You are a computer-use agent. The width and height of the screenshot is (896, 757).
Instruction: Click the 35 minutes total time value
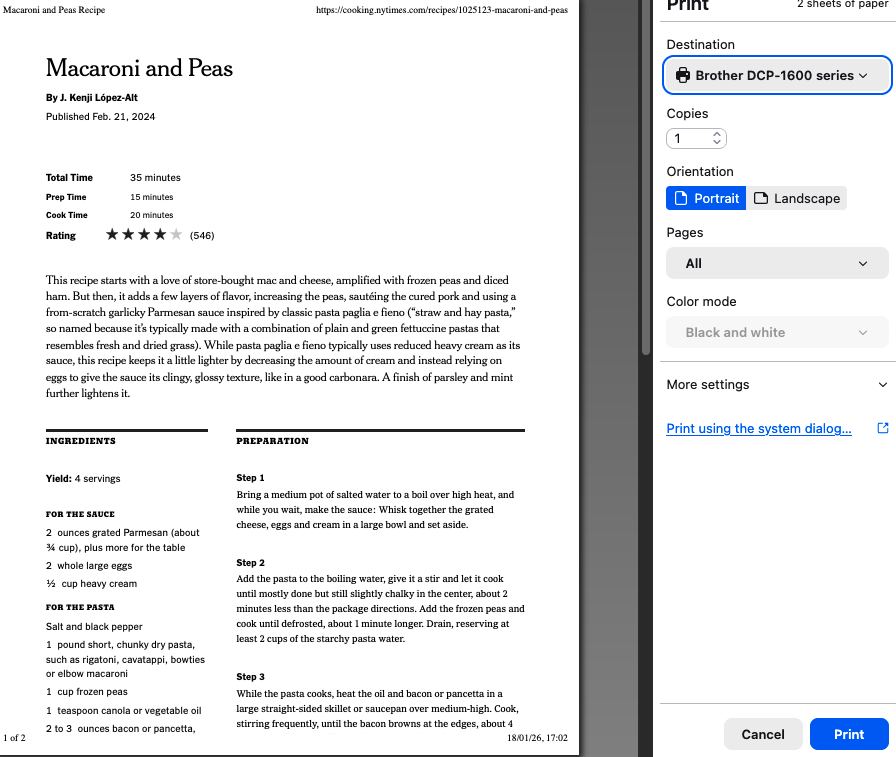point(155,178)
